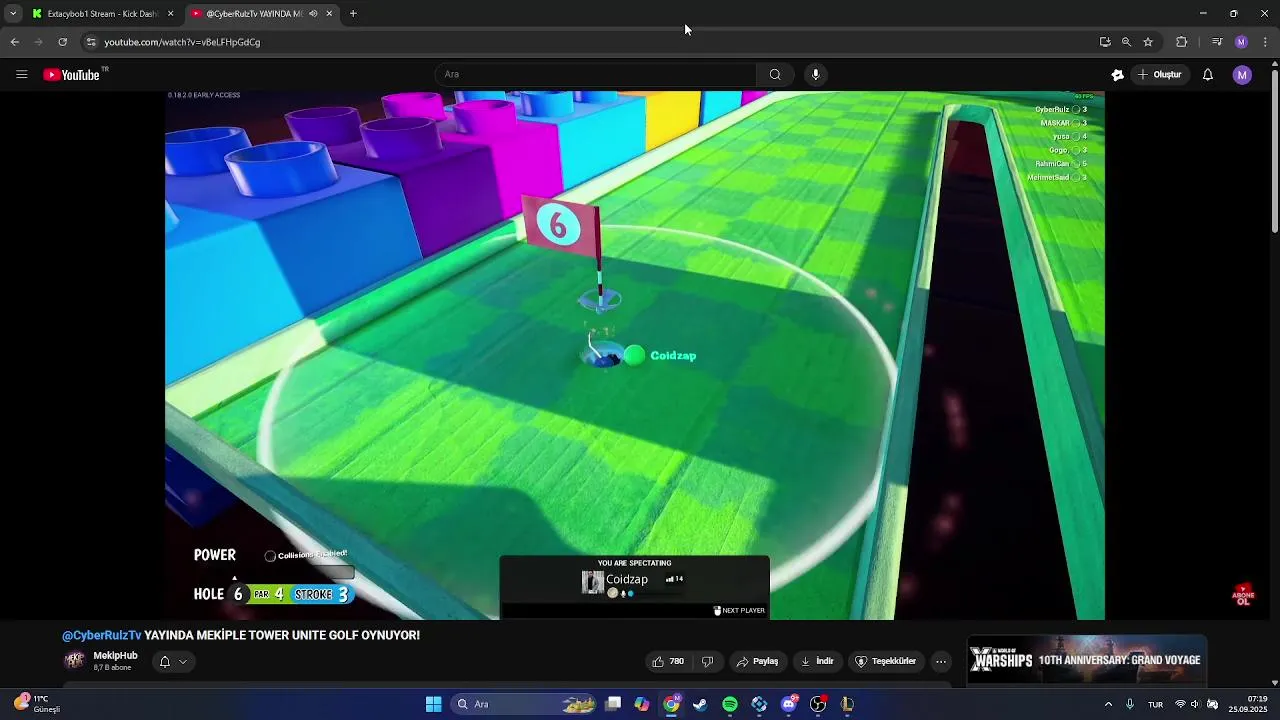1280x720 pixels.
Task: Click the YouTube search magnifier button
Action: click(x=775, y=74)
